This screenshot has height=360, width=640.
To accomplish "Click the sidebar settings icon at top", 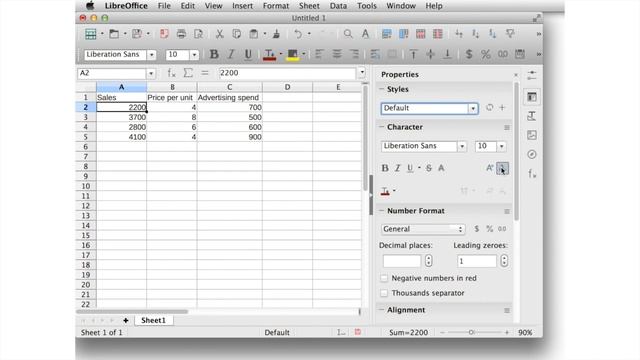I will click(x=531, y=75).
